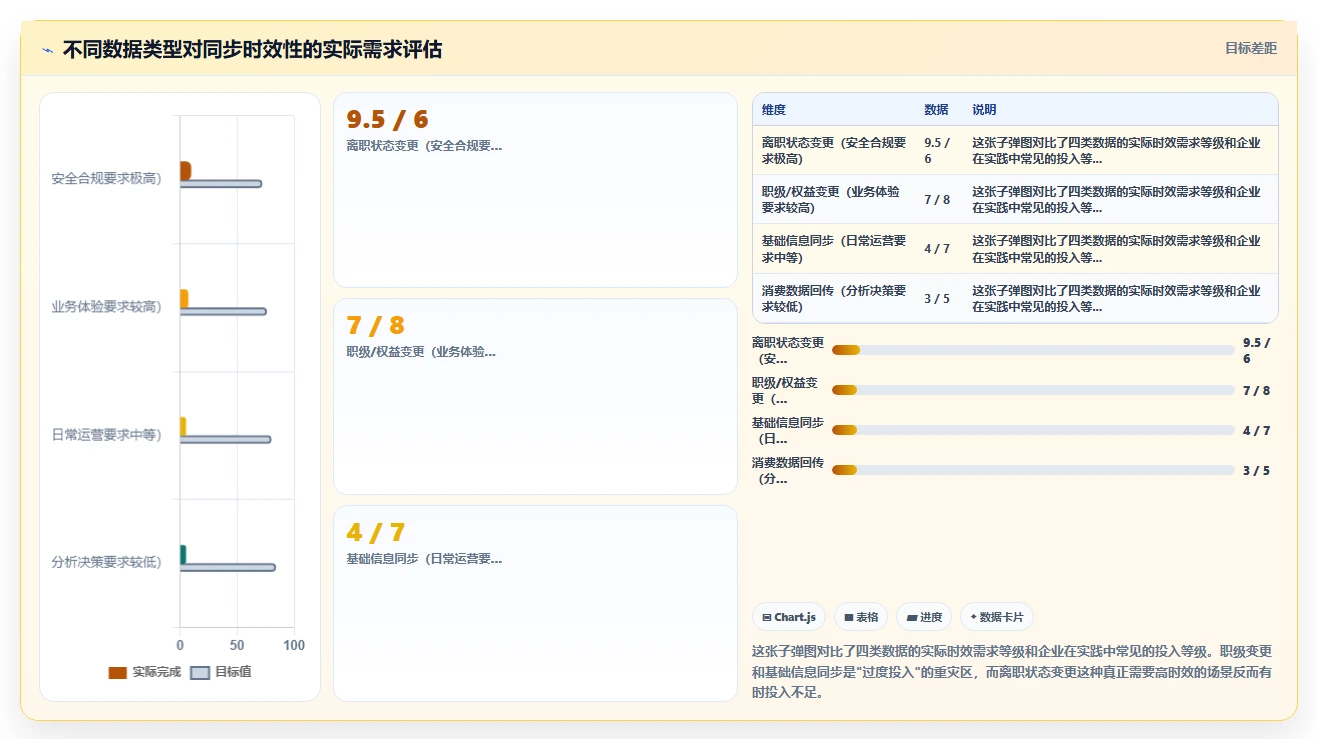This screenshot has width=1318, height=739.
Task: Click the 表格 chip
Action: 861,617
